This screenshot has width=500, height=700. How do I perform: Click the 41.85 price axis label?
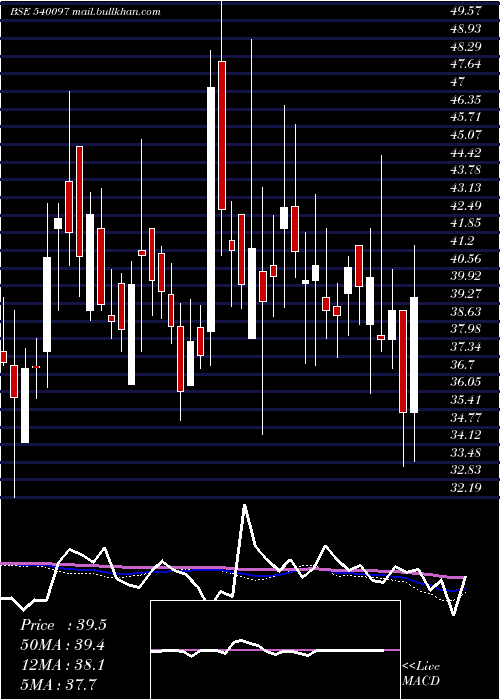click(465, 223)
